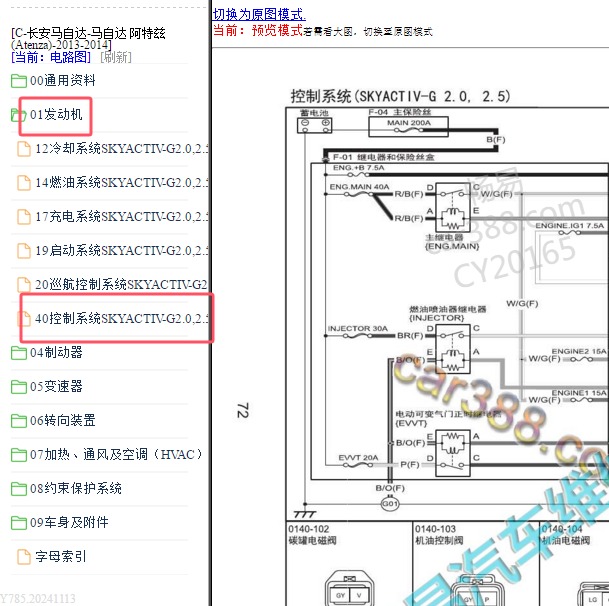Click the Atenza 2013-2014 vehicle title text

click(x=89, y=38)
